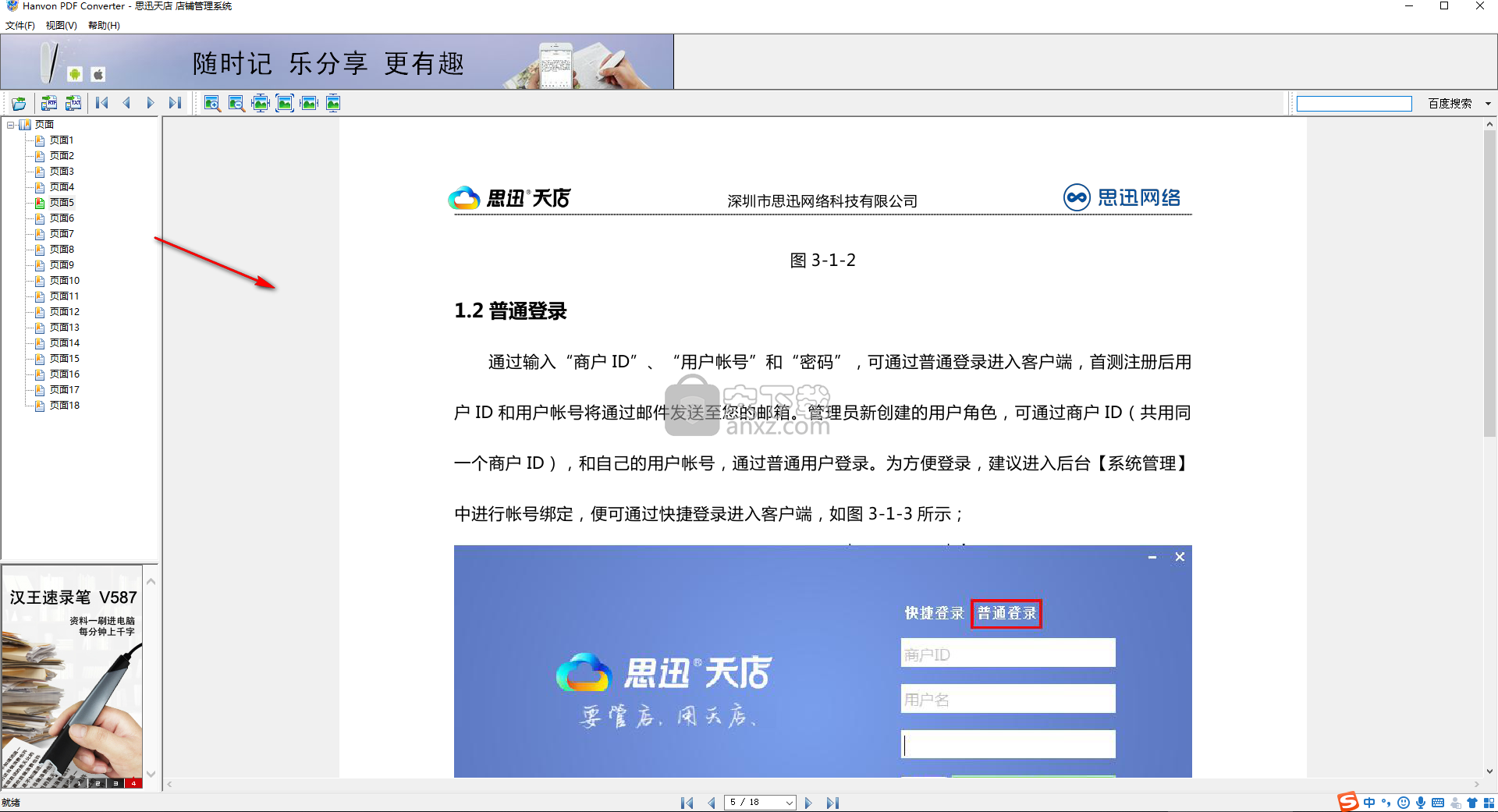Fit page to window width
Viewport: 1498px width, 812px height.
pyautogui.click(x=309, y=103)
